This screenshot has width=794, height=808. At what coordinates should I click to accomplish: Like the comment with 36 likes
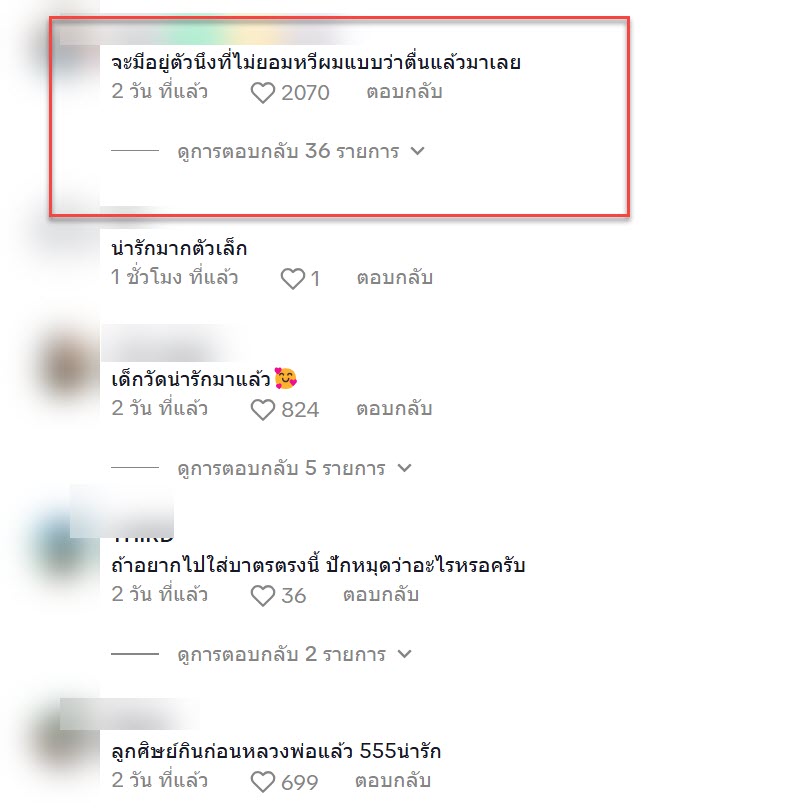(263, 596)
